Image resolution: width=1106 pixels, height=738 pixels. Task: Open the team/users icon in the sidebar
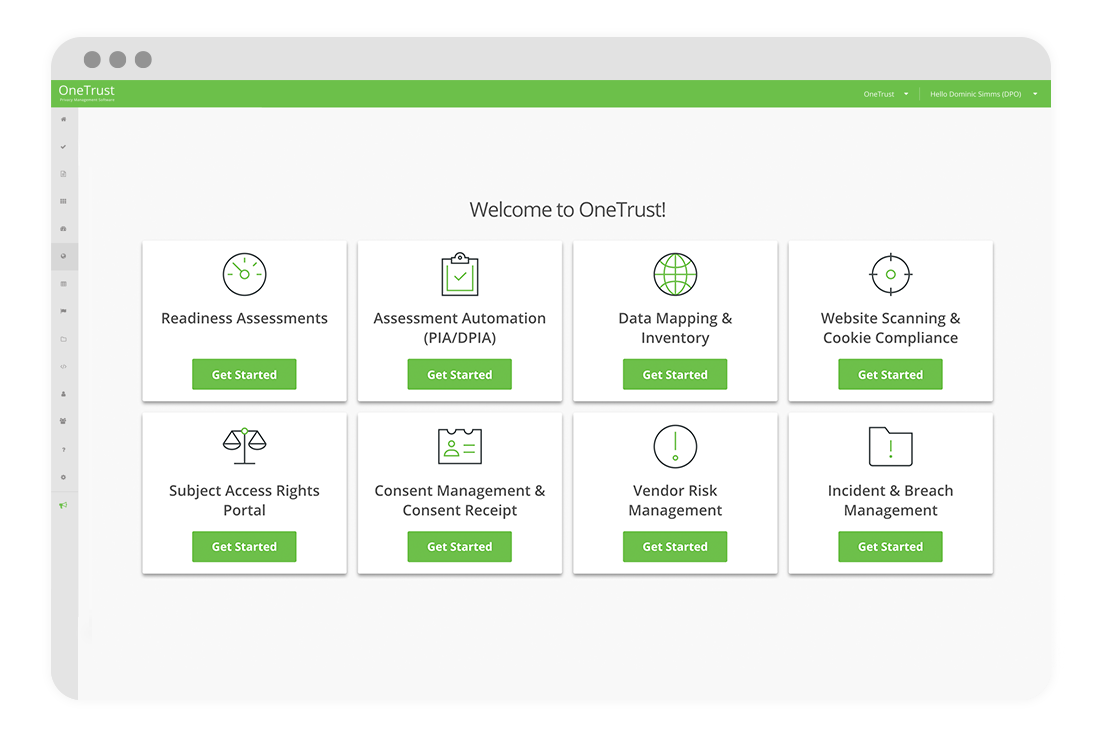[x=63, y=421]
